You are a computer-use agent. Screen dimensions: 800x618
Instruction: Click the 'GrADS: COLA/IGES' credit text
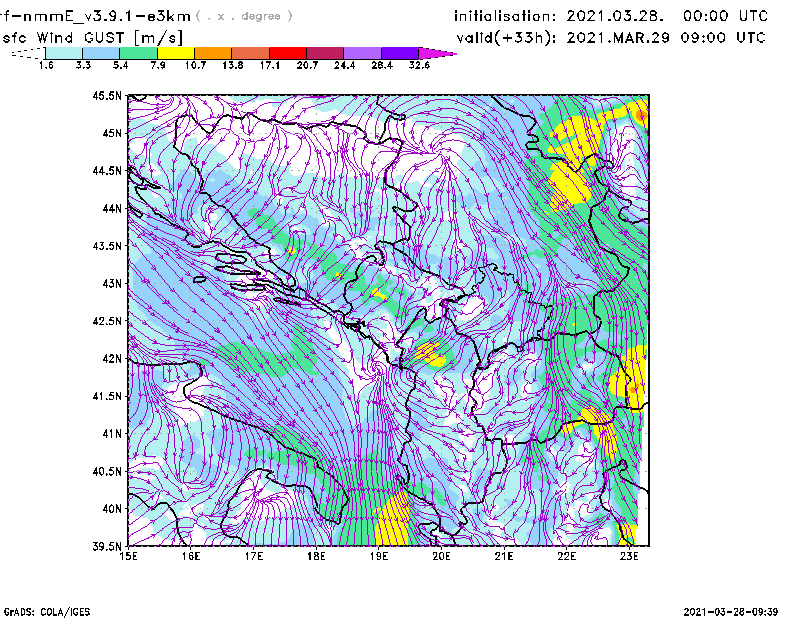[47, 612]
